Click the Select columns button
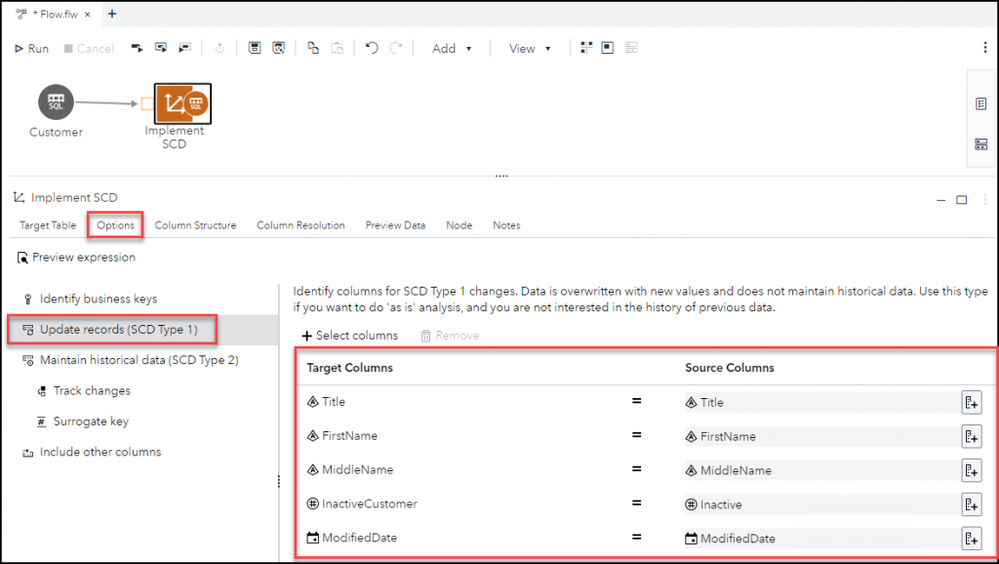Screen dimensions: 999x564 pyautogui.click(x=349, y=336)
